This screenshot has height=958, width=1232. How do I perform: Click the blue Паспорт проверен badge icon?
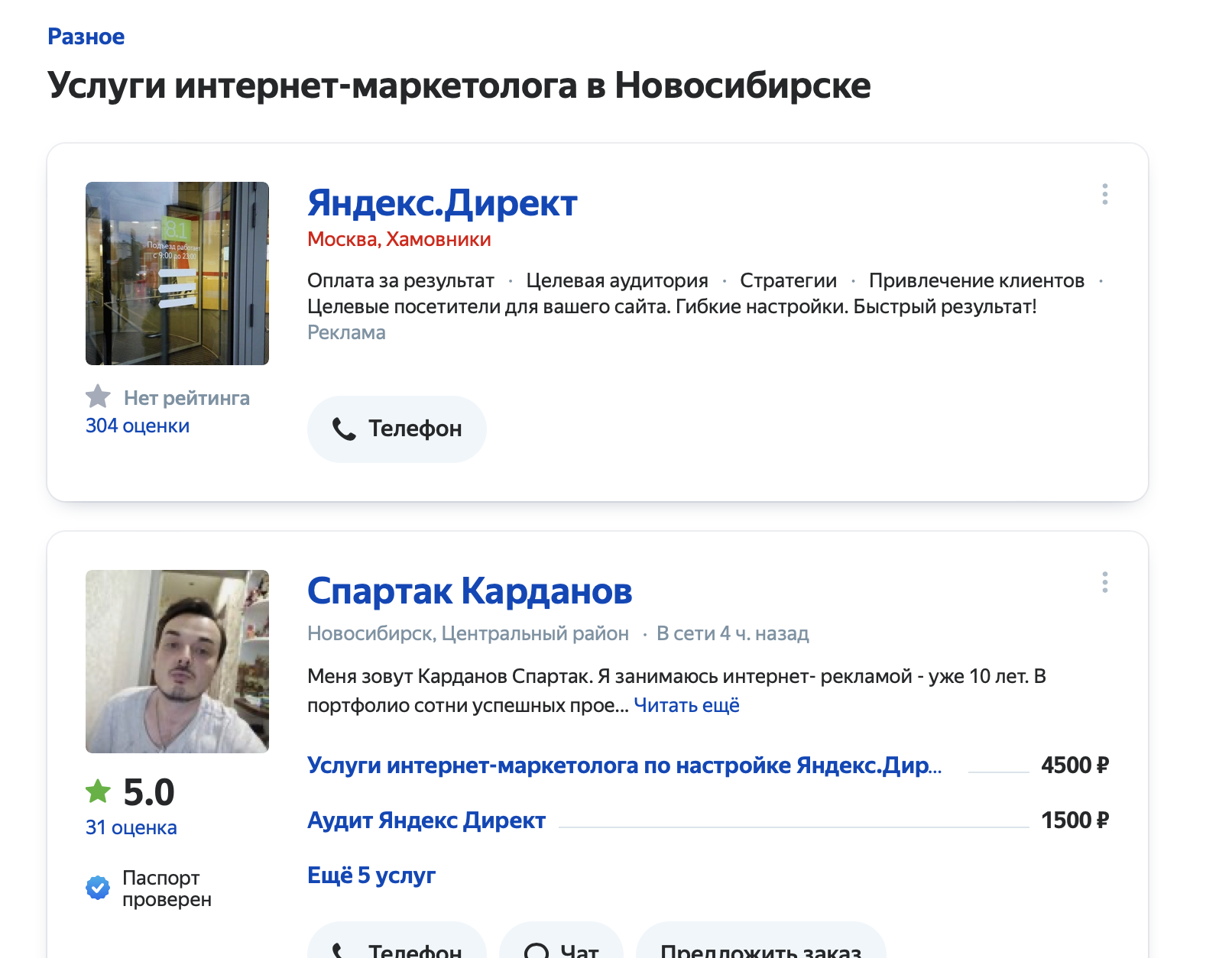(98, 888)
